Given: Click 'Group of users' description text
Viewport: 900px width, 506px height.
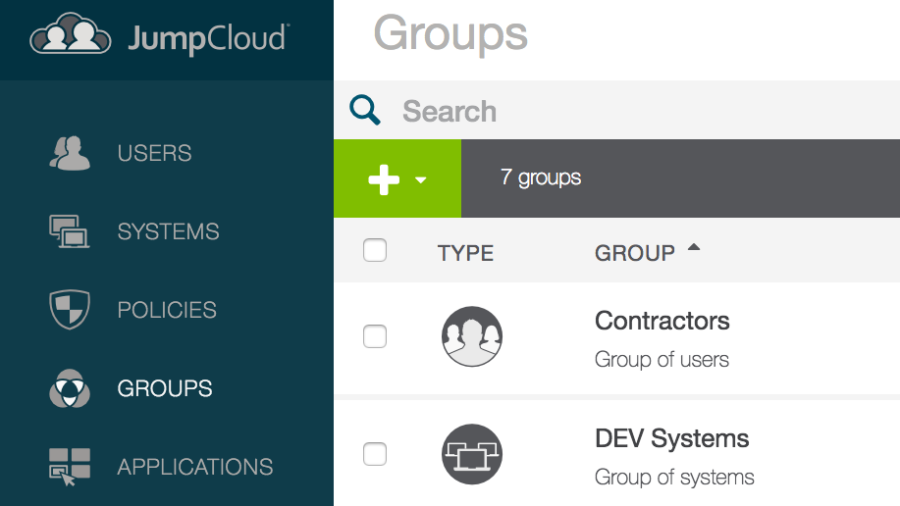Looking at the screenshot, I should tap(662, 360).
